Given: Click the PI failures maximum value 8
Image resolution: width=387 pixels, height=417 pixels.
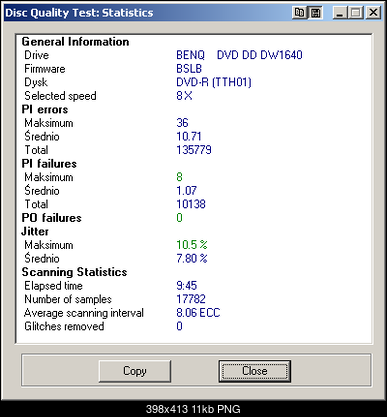Looking at the screenshot, I should pos(179,177).
